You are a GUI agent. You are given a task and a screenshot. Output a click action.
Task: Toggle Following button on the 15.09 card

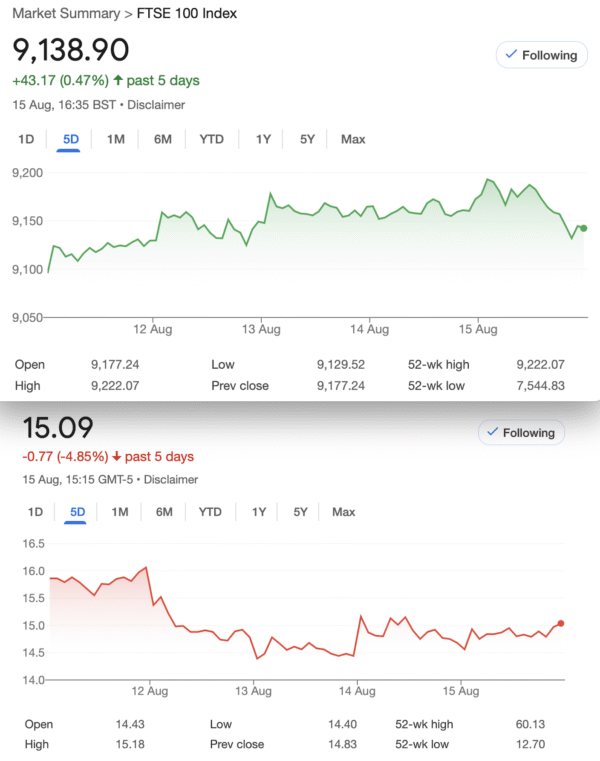521,432
